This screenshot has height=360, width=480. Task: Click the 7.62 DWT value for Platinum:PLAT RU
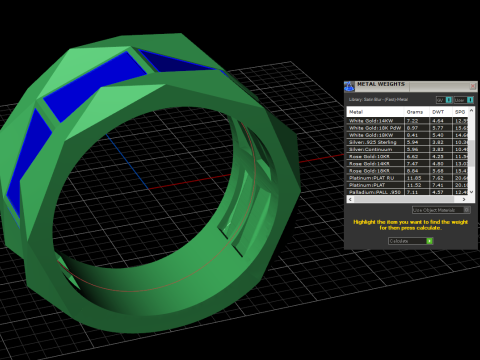click(438, 178)
